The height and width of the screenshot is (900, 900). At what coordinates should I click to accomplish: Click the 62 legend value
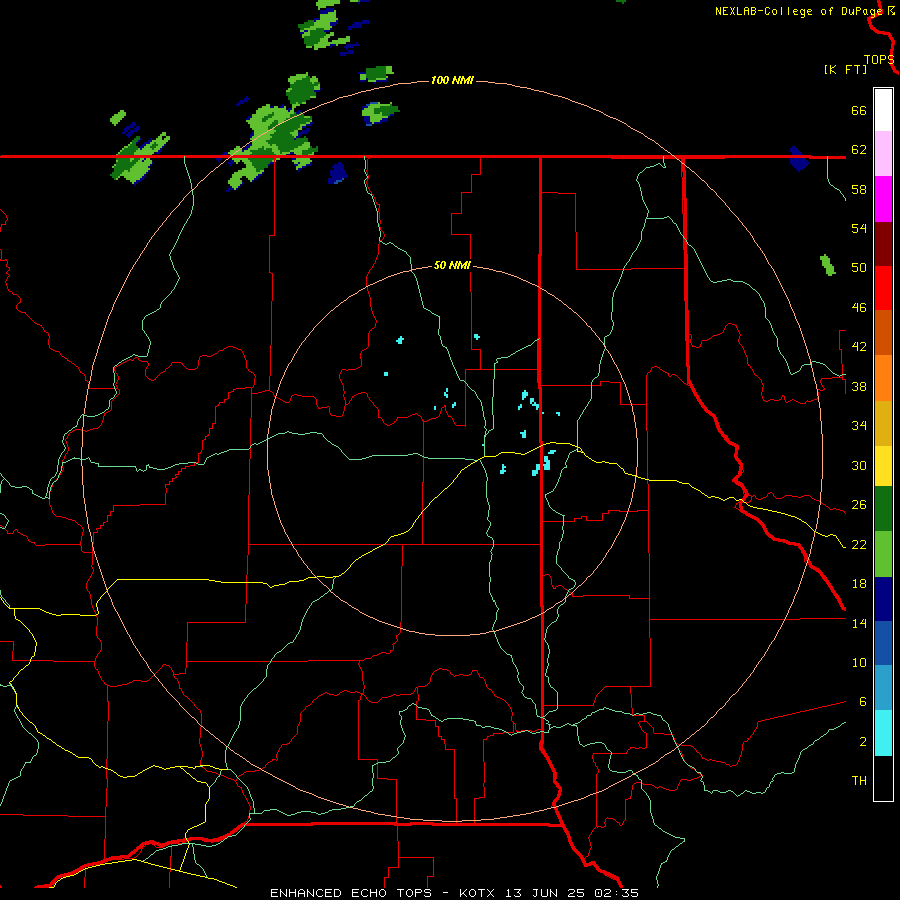[859, 150]
